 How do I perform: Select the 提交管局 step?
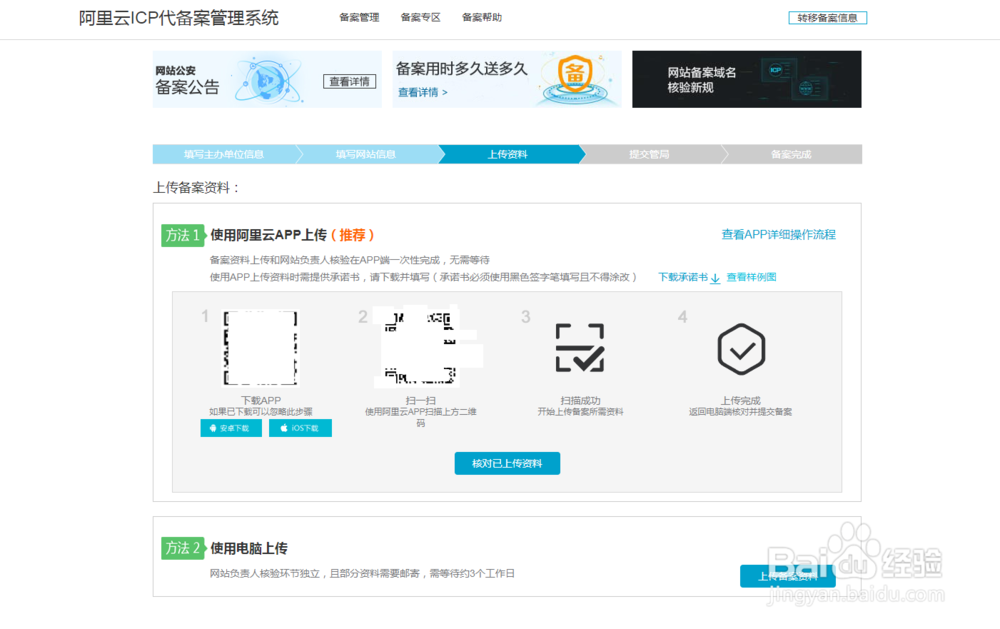[649, 154]
